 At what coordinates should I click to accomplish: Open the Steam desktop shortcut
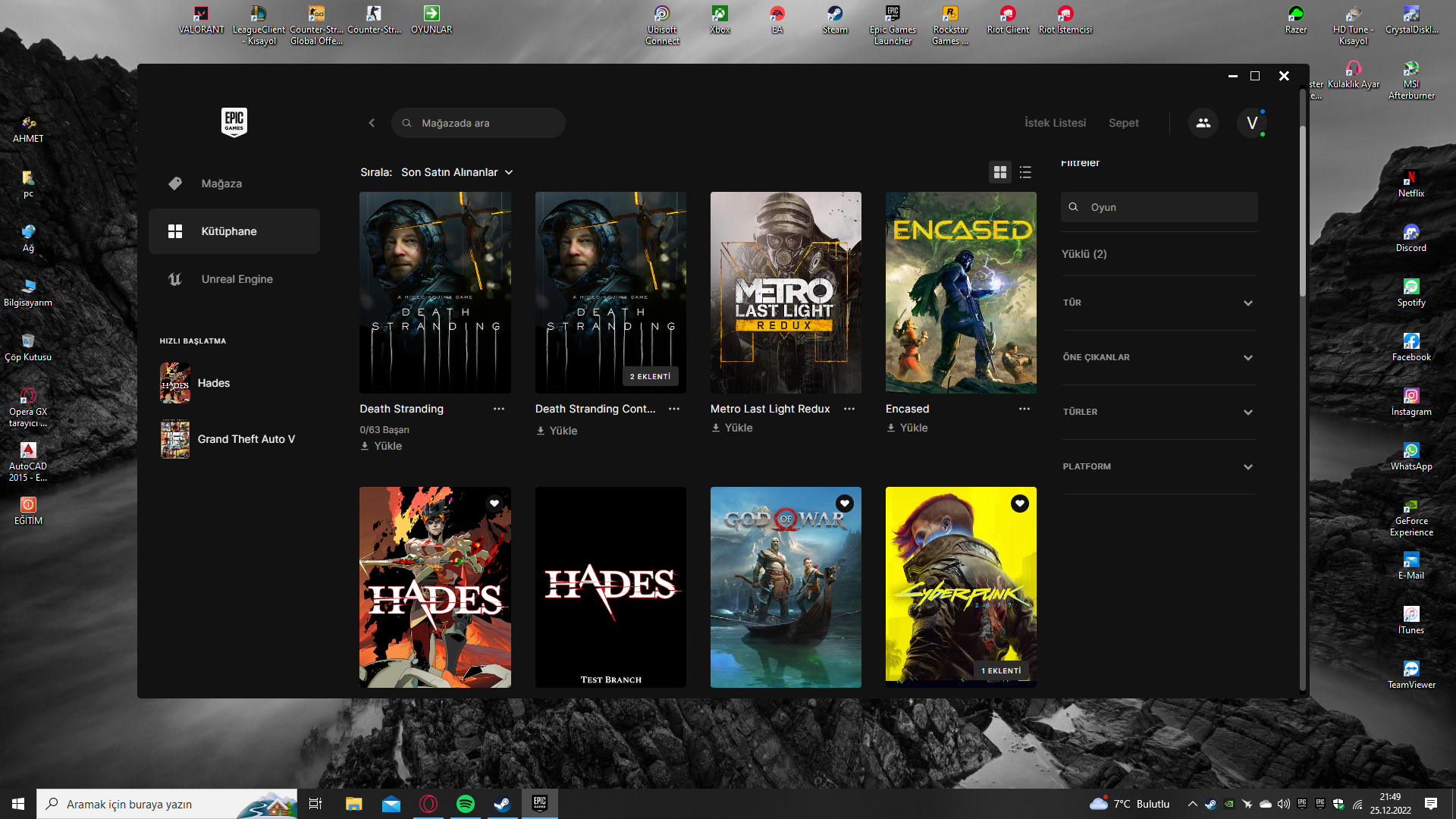click(x=835, y=20)
